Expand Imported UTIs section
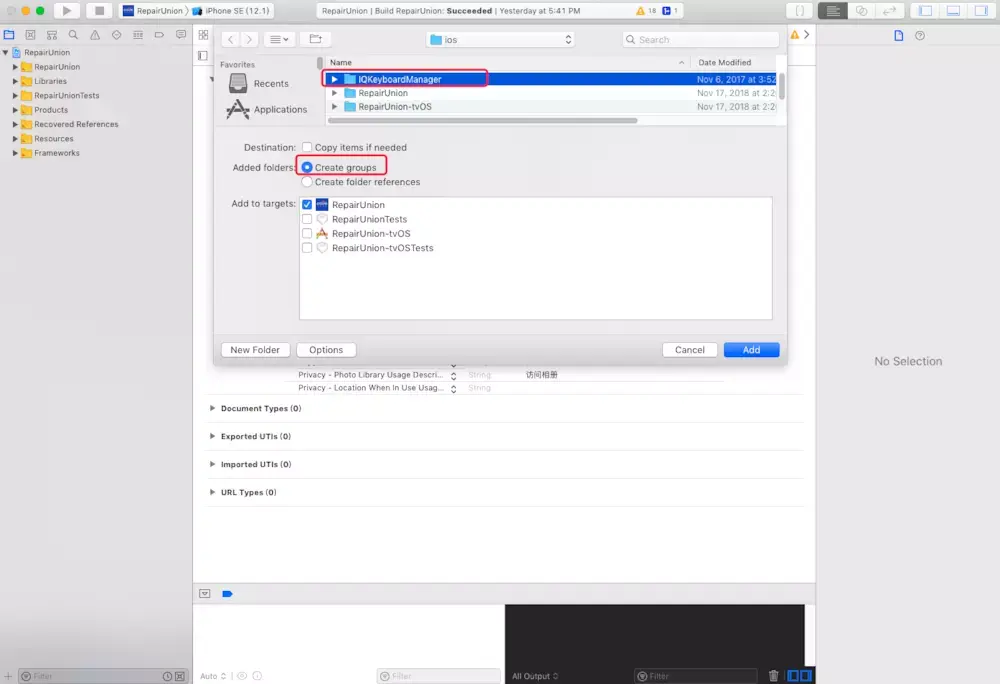Viewport: 1000px width, 684px height. (x=212, y=464)
